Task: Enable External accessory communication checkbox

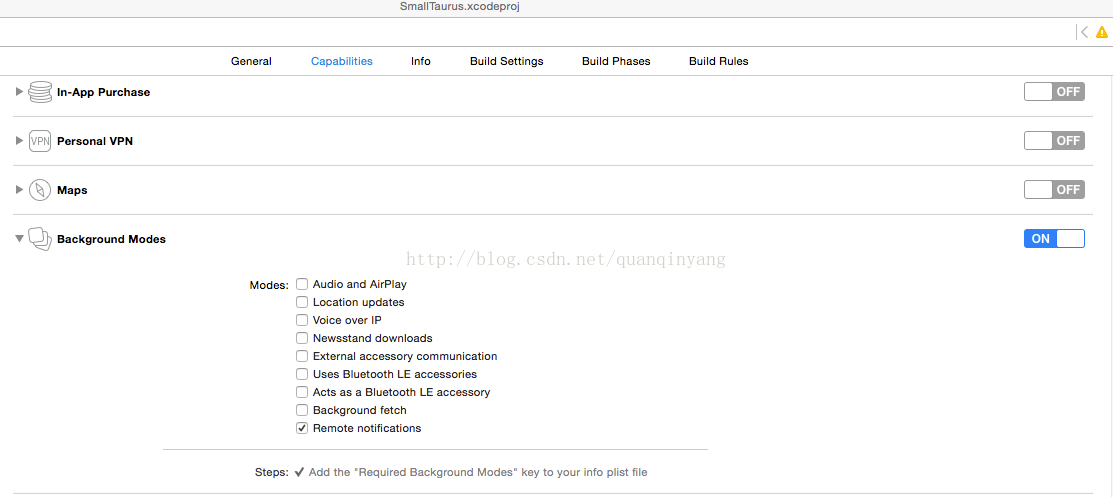Action: [x=302, y=356]
